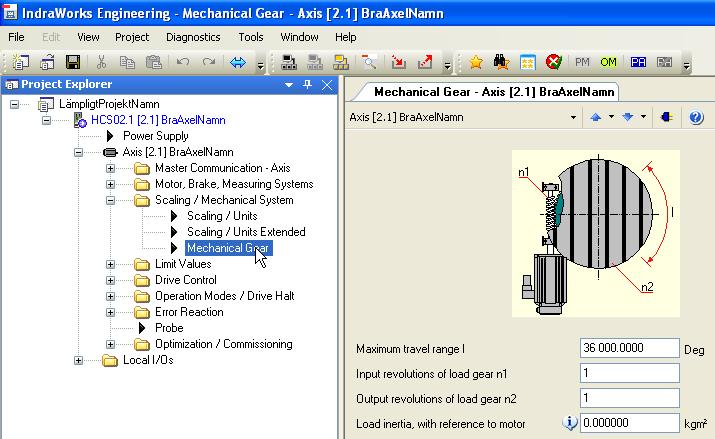Click the red up-right arrow icon
Screen dimensions: 715x439
click(425, 62)
